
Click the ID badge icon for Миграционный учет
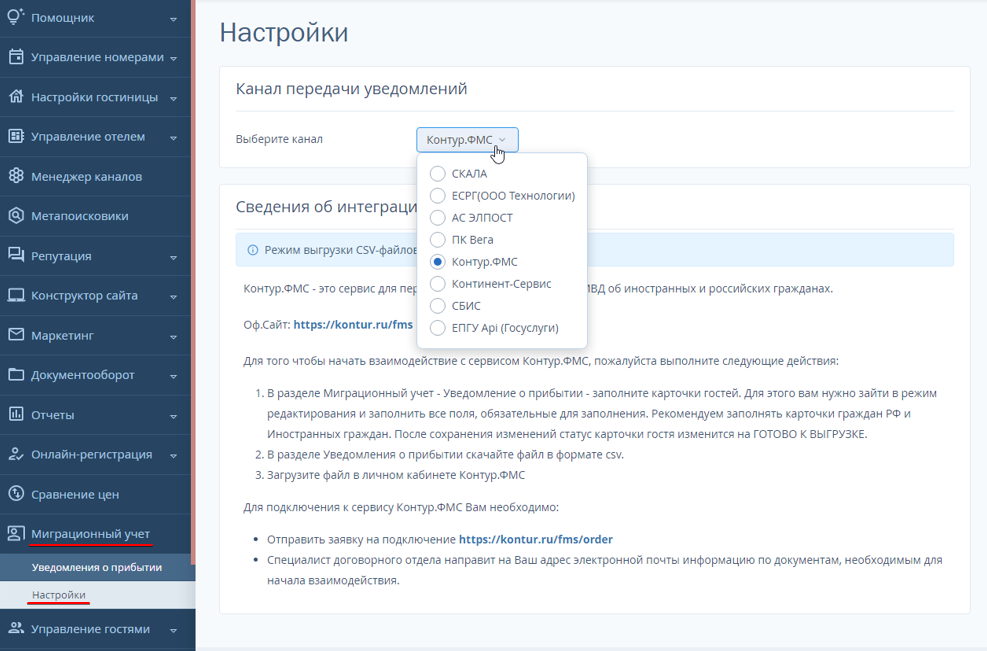[16, 533]
